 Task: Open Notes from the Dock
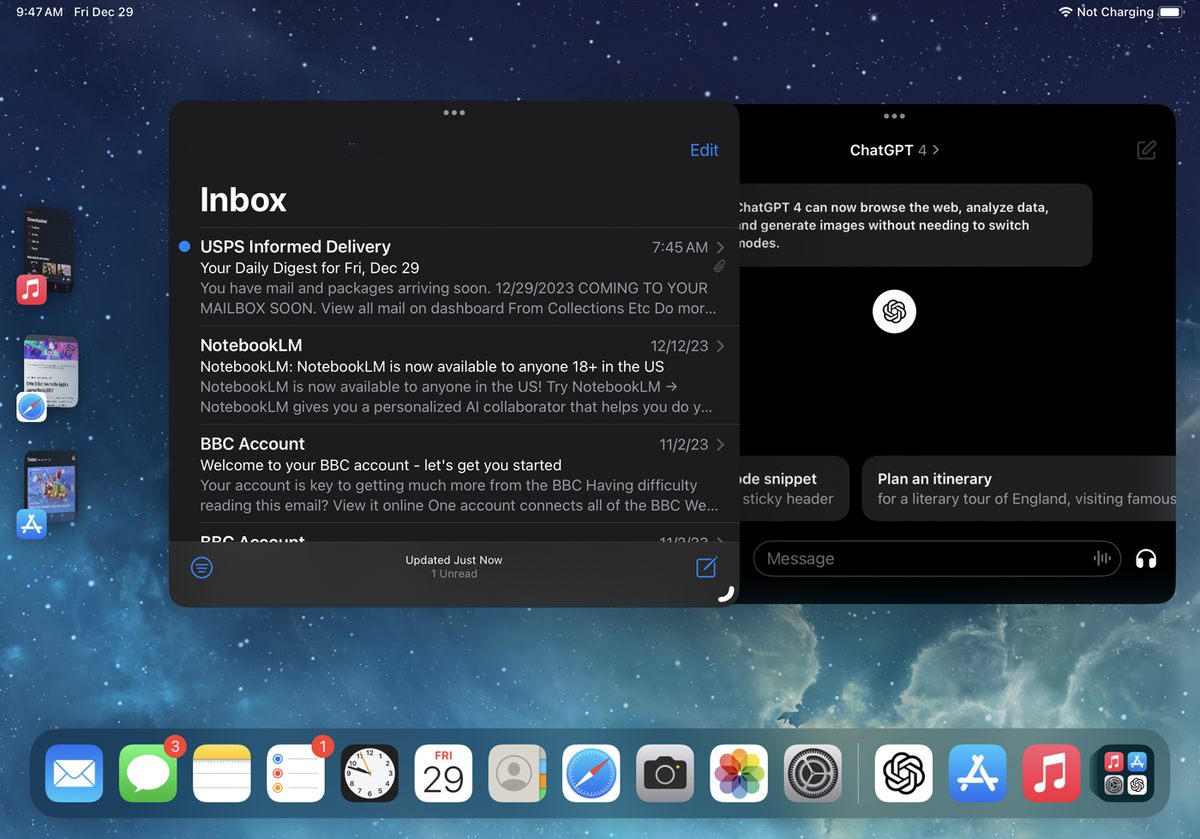pos(222,773)
